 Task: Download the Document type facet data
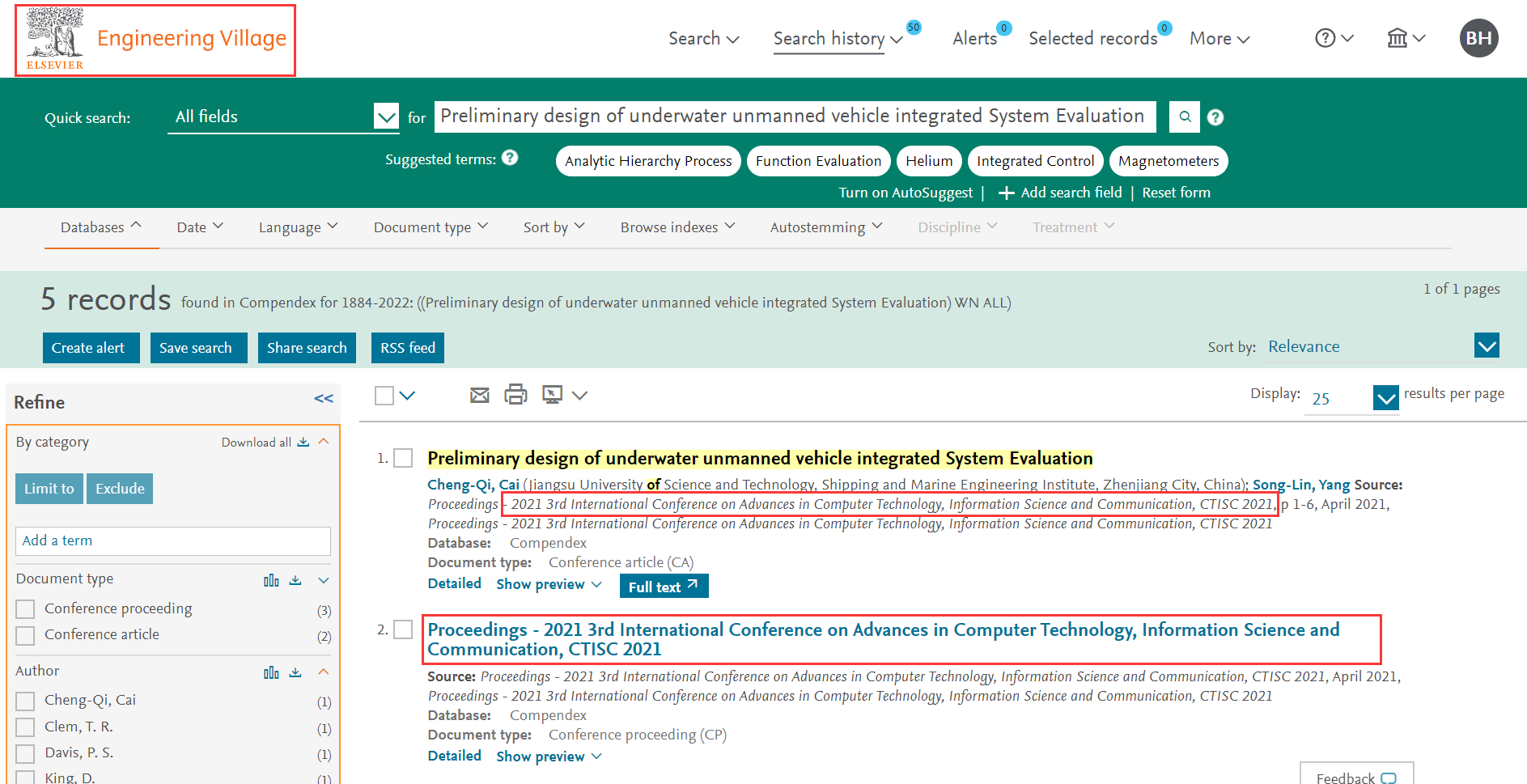click(x=295, y=580)
